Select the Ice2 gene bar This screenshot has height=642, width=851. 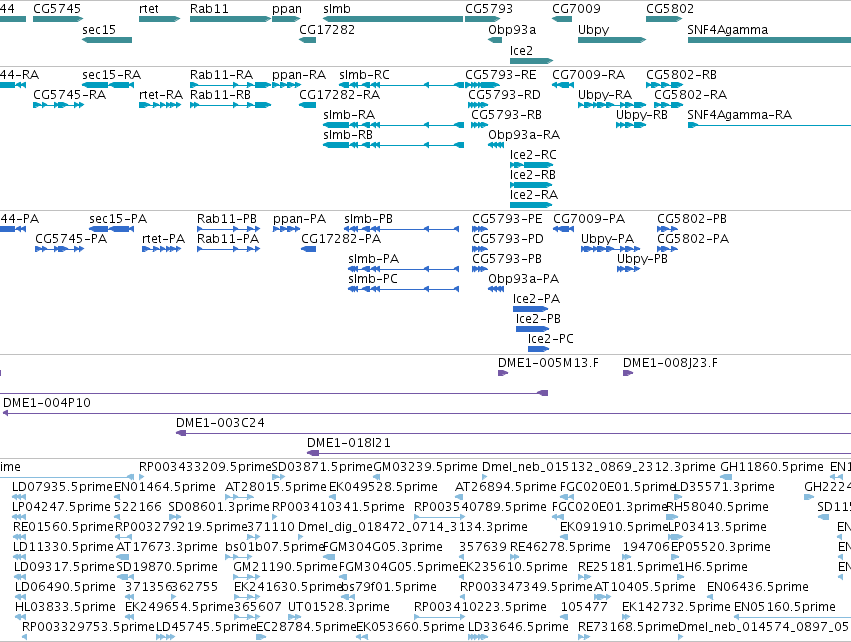(x=531, y=61)
